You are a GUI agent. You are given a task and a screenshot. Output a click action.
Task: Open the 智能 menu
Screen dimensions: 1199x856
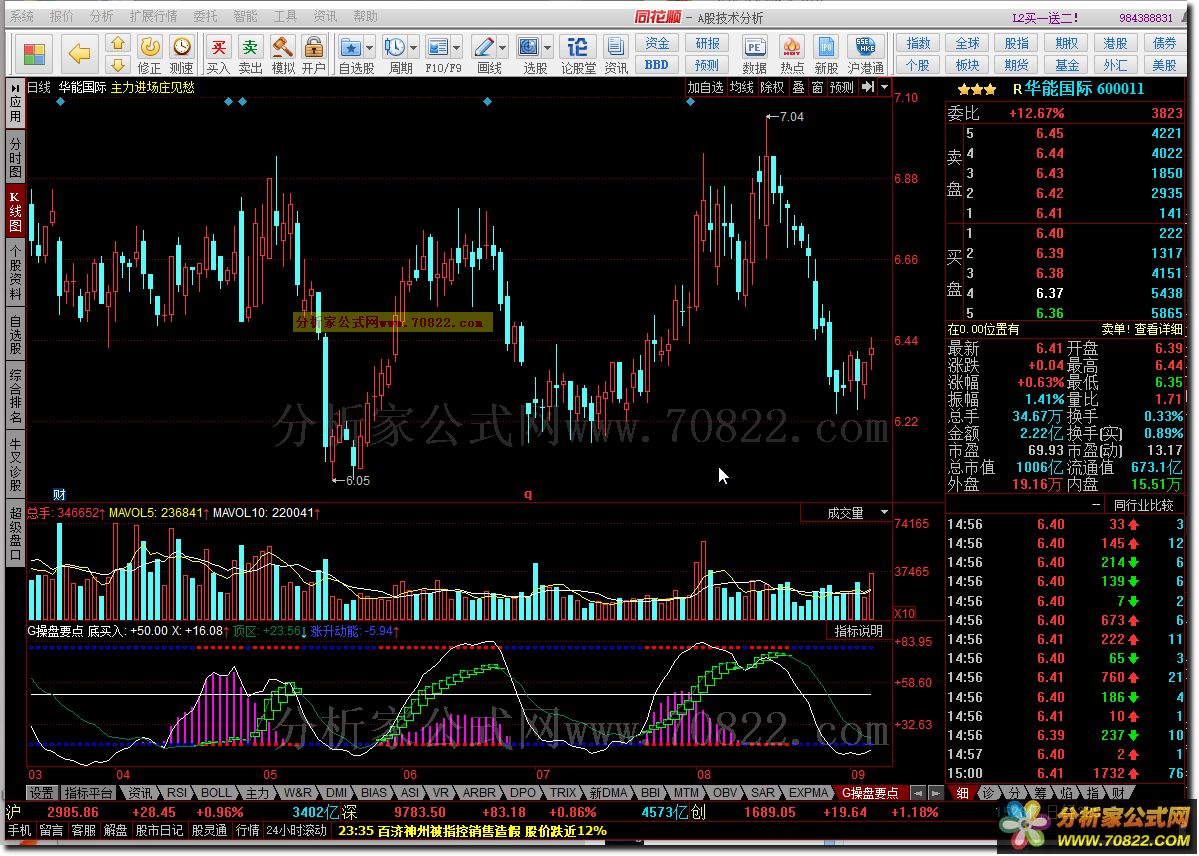point(245,16)
